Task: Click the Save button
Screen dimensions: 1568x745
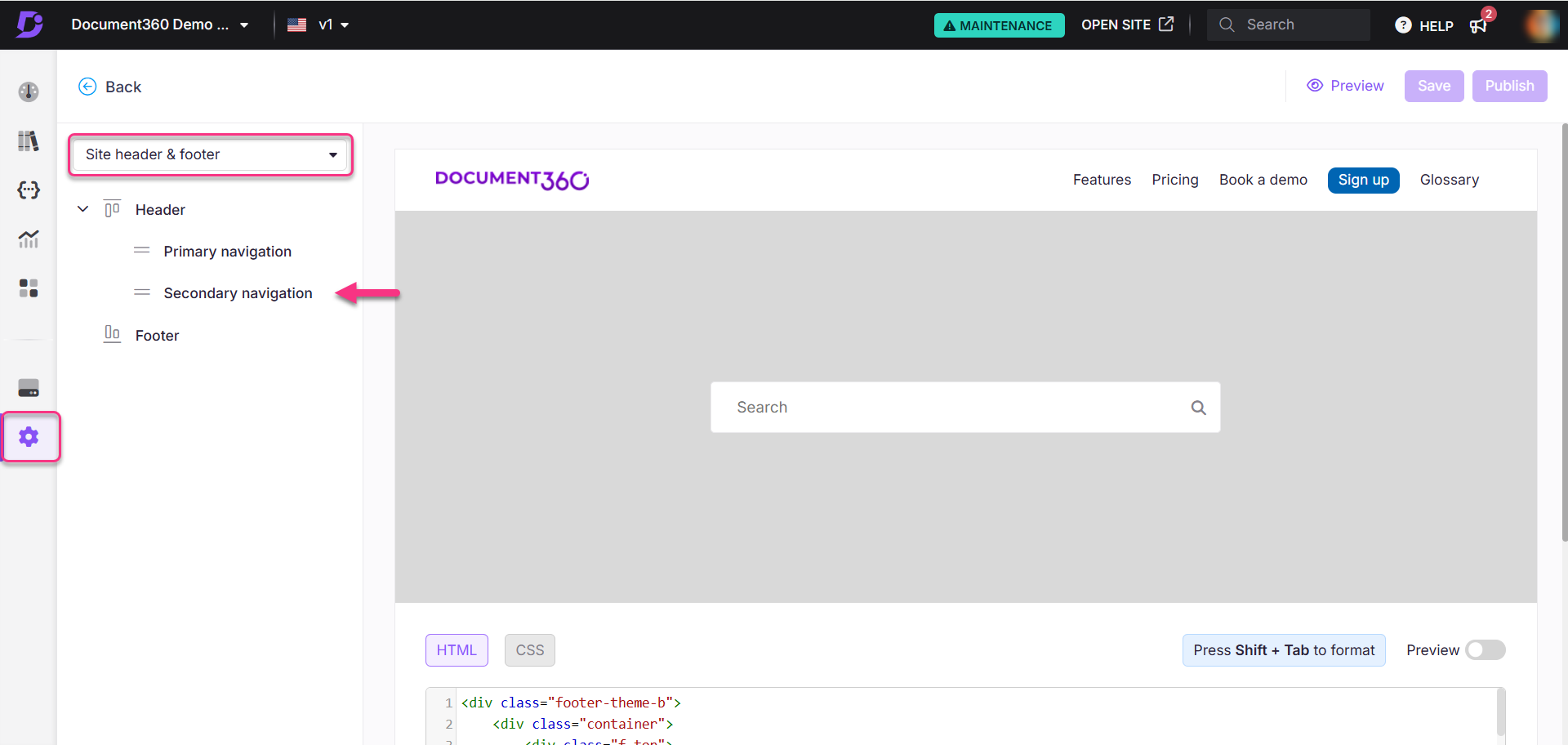Action: pyautogui.click(x=1434, y=86)
